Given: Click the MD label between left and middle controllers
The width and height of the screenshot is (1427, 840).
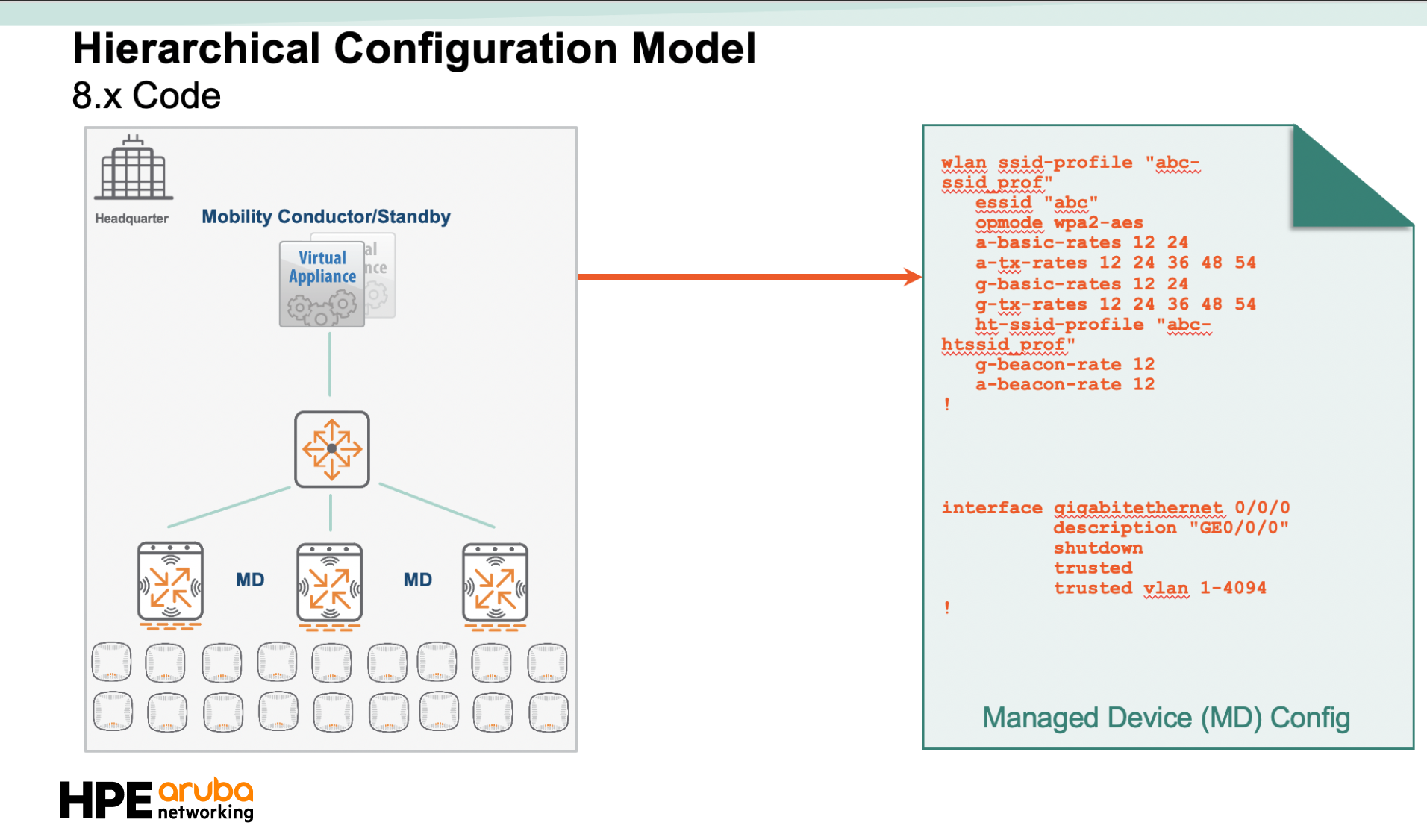Looking at the screenshot, I should [x=250, y=580].
